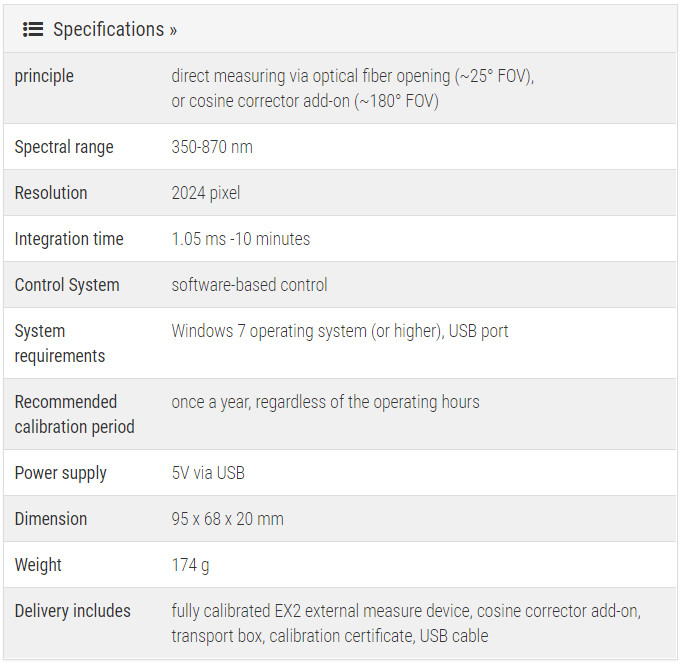Collapse the Specifications section header
Image resolution: width=685 pixels, height=664 pixels.
point(114,29)
